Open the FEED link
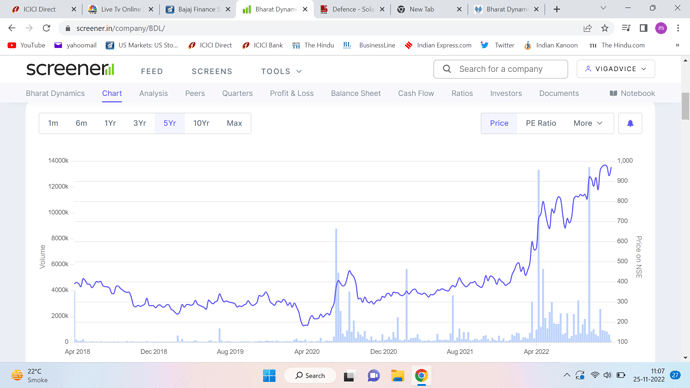 coord(152,71)
